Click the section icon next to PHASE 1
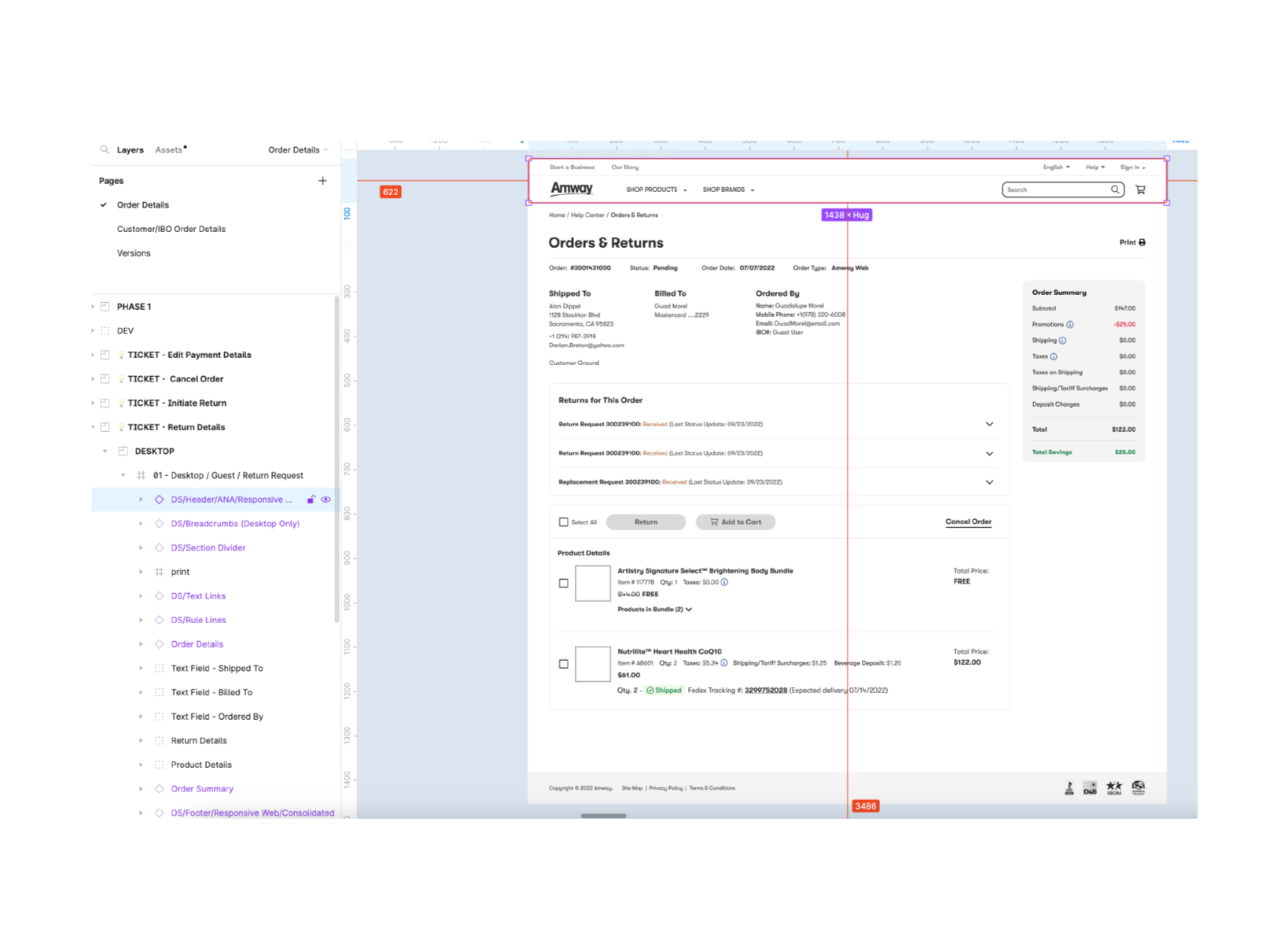This screenshot has width=1288, height=944. click(x=105, y=307)
